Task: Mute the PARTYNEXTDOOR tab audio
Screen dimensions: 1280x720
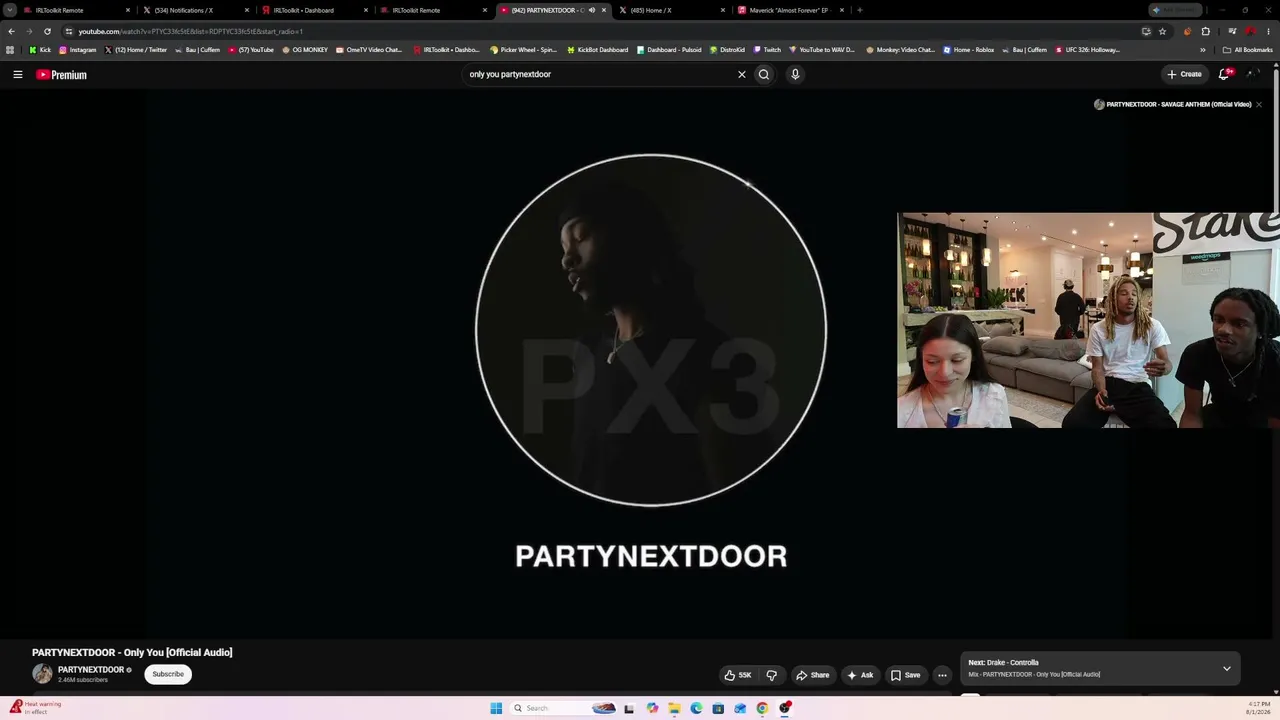Action: [592, 10]
